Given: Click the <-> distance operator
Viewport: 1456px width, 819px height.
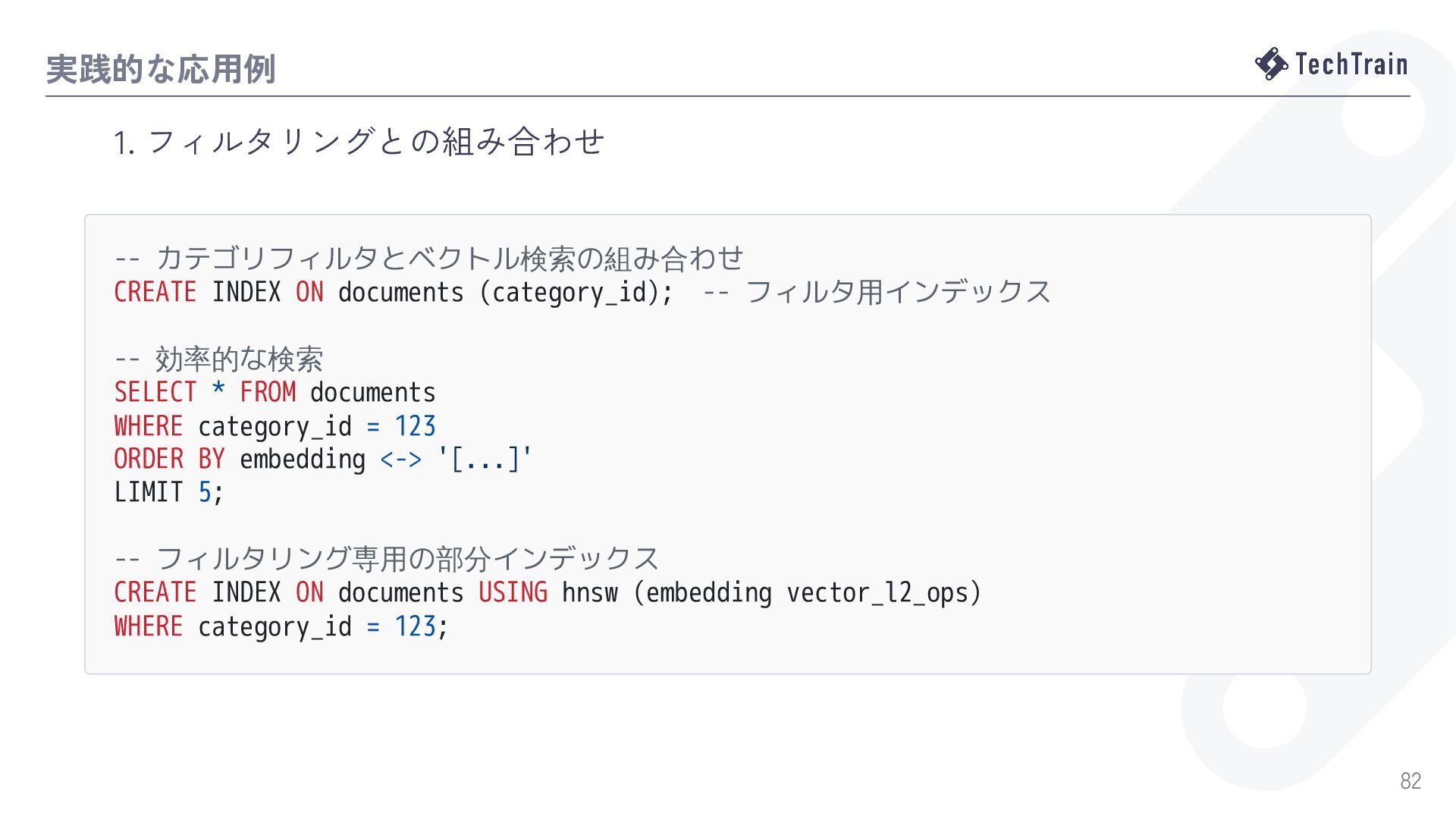Looking at the screenshot, I should [400, 459].
